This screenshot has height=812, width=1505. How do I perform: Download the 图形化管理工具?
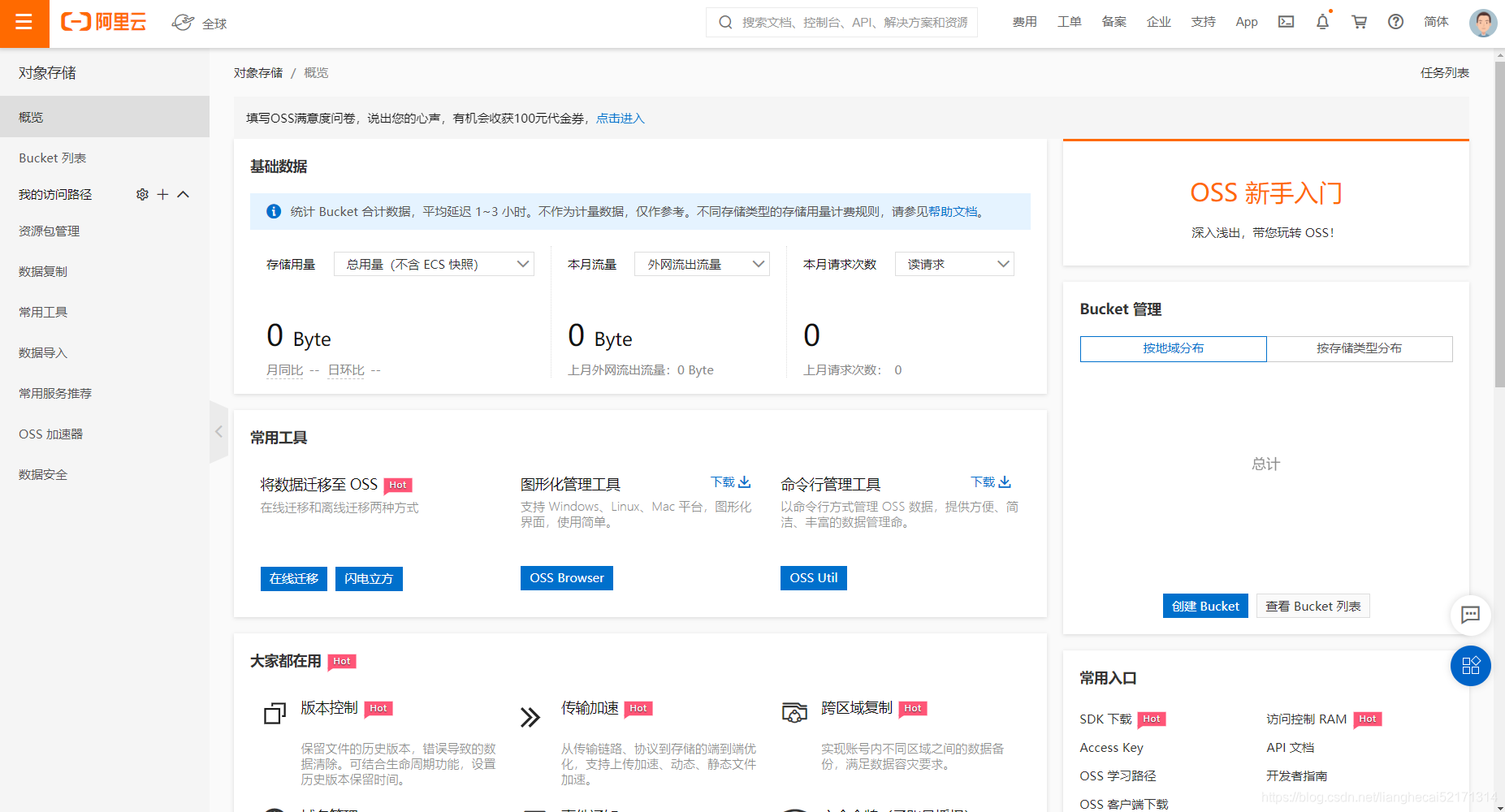[731, 482]
